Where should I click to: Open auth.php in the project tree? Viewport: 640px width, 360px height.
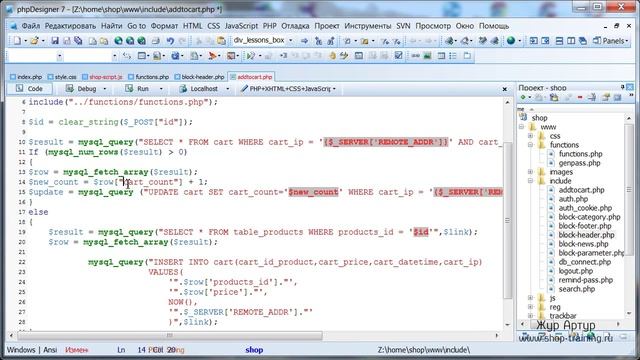(573, 199)
